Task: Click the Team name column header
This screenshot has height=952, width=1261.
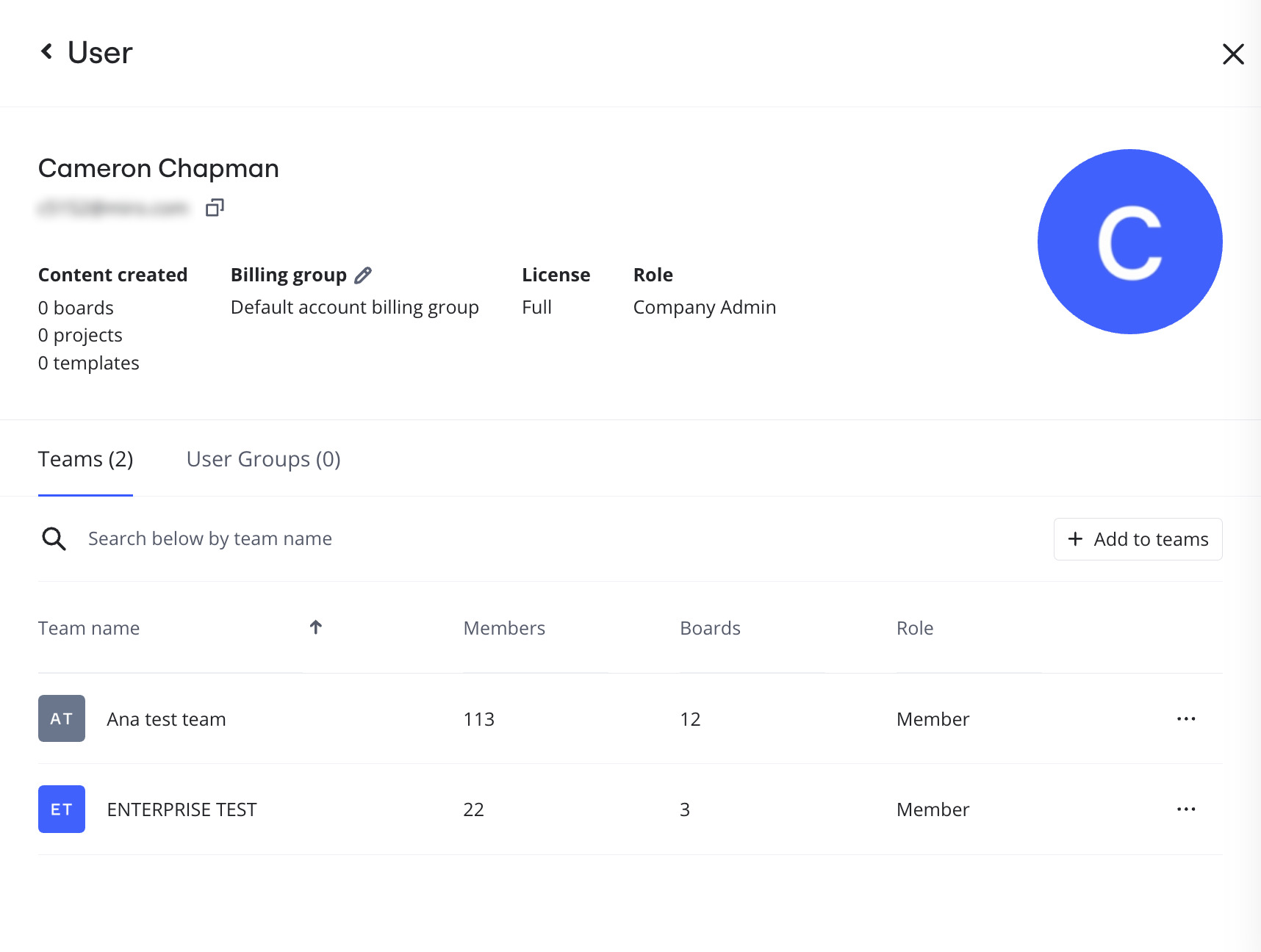Action: click(x=89, y=628)
